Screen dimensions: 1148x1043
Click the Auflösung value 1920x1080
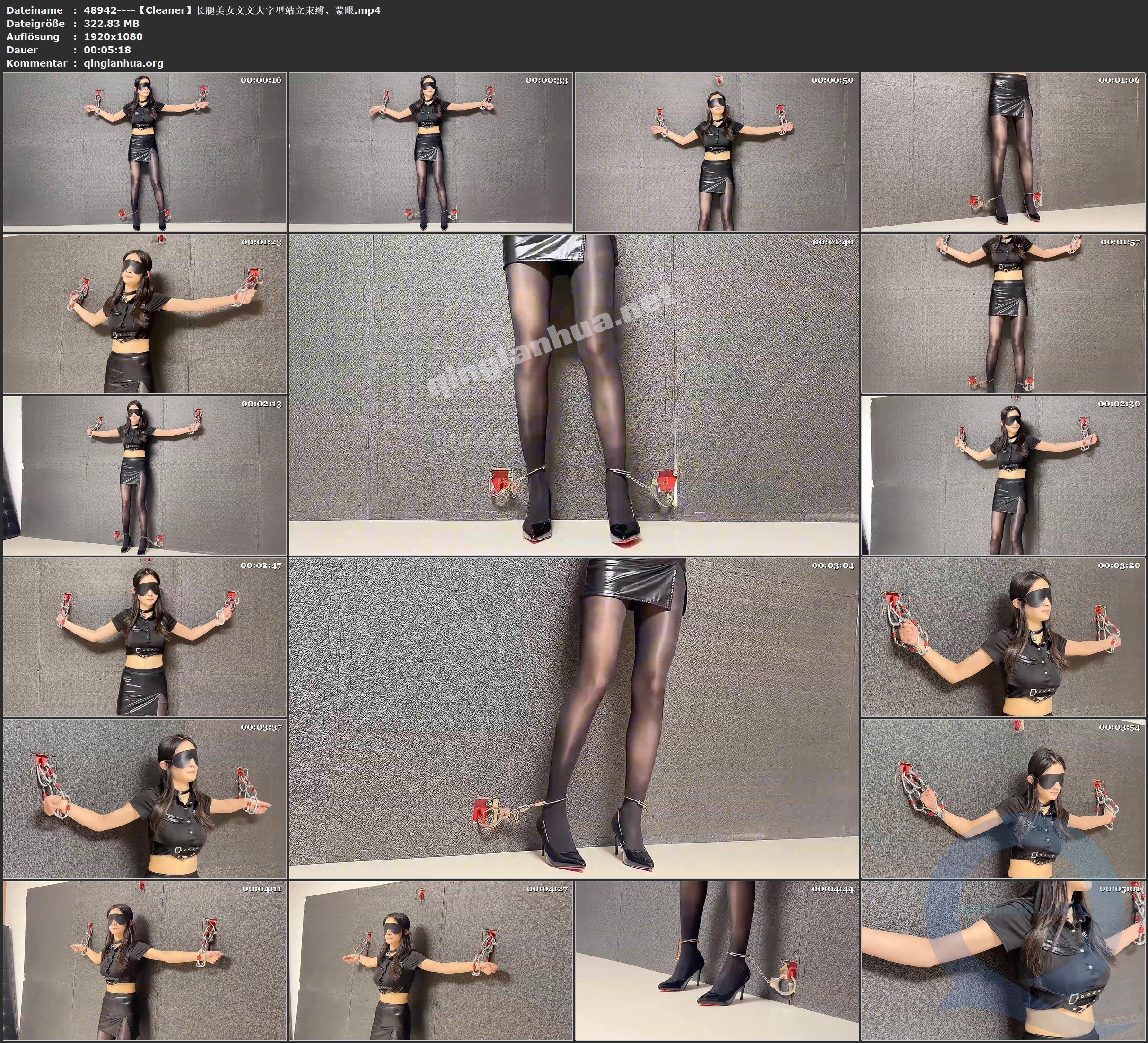pos(113,36)
